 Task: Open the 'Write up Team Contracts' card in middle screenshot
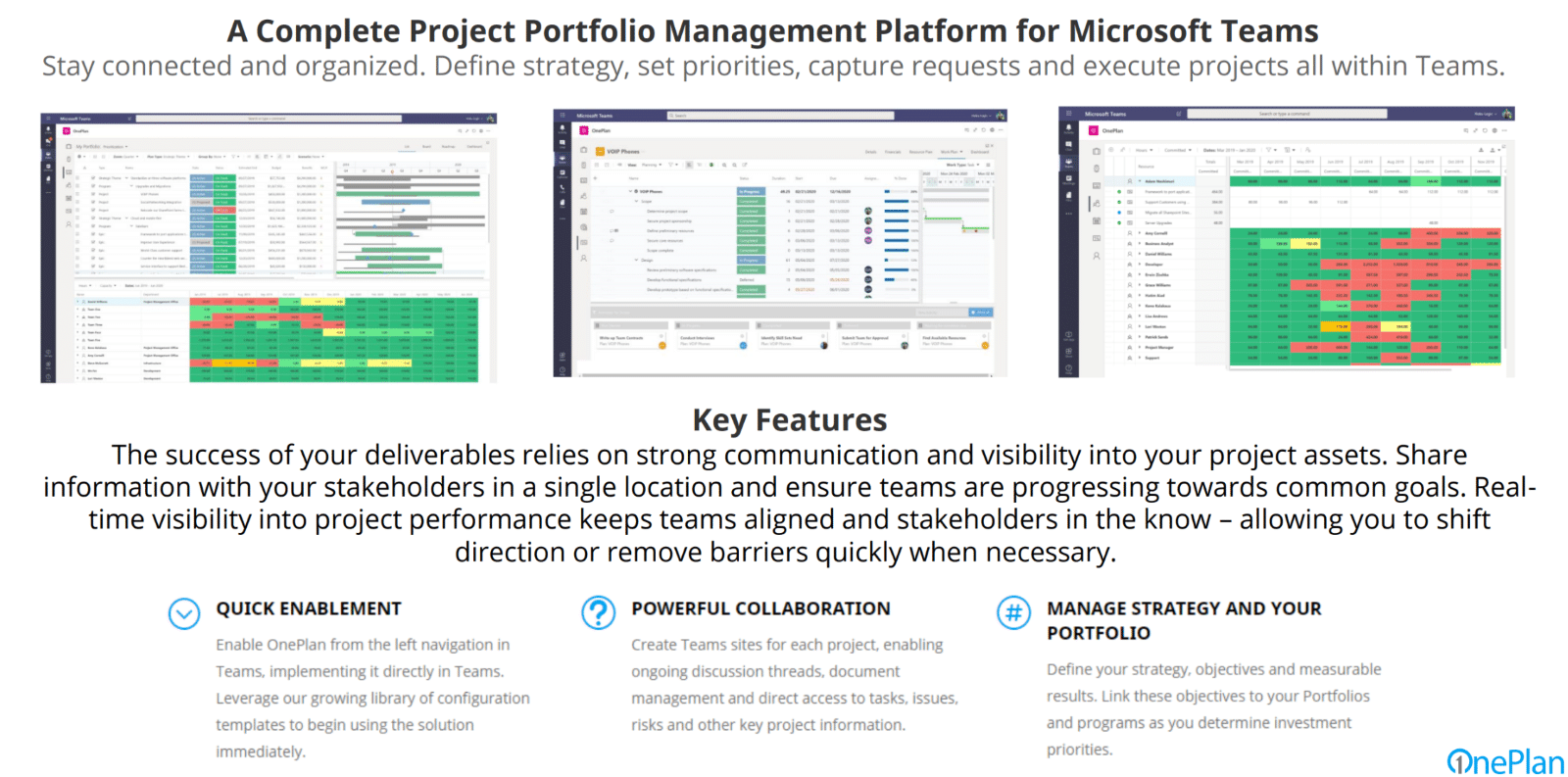[x=632, y=341]
